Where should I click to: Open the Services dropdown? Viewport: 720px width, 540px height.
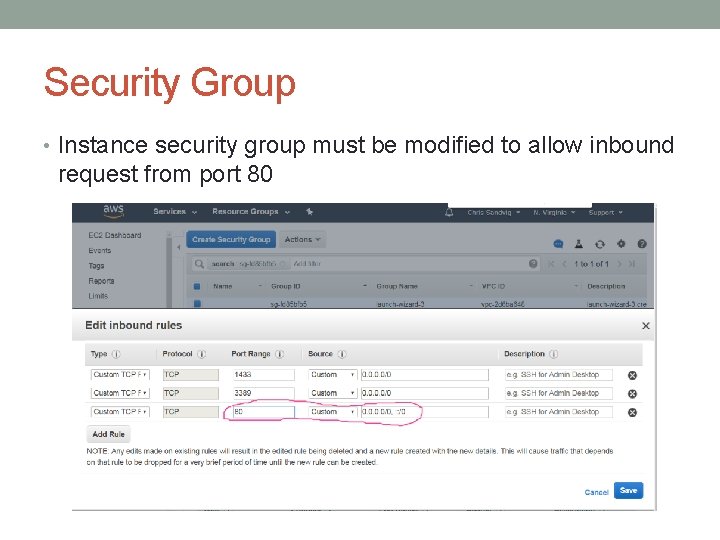175,212
